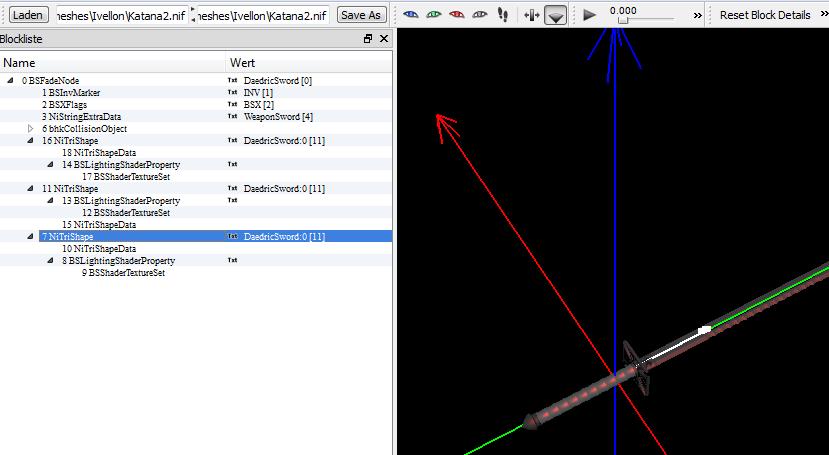Click the Txt icon beside WeaponSword value
Screen dimensions: 829x455
point(233,117)
